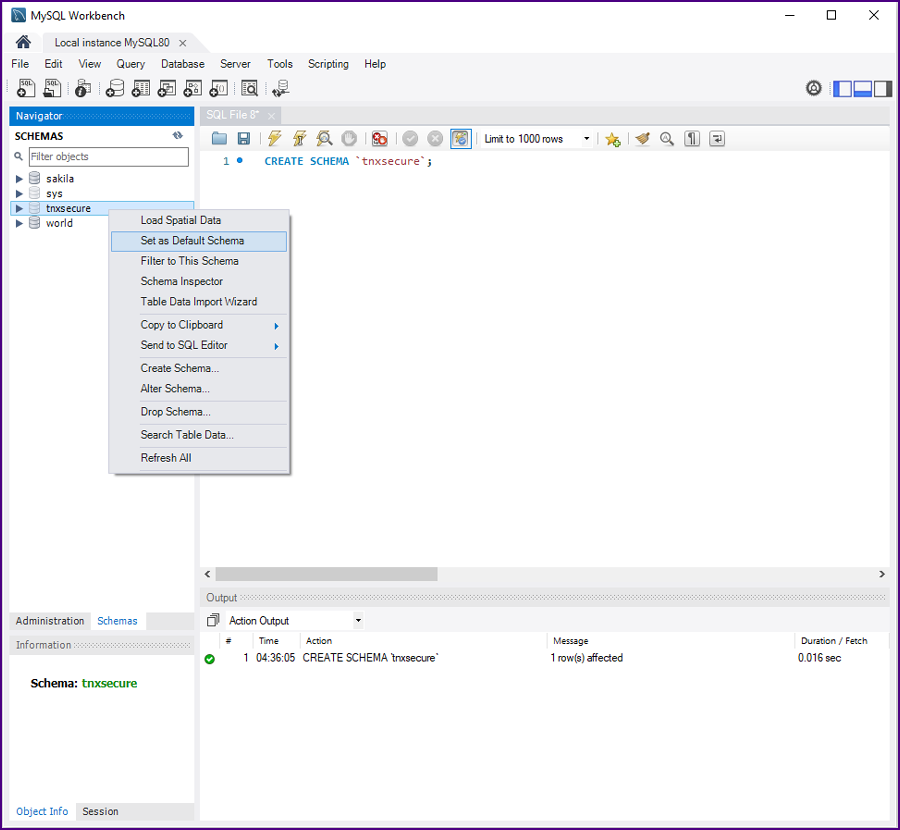Open the Query menu
Image resolution: width=900 pixels, height=830 pixels.
(x=131, y=64)
